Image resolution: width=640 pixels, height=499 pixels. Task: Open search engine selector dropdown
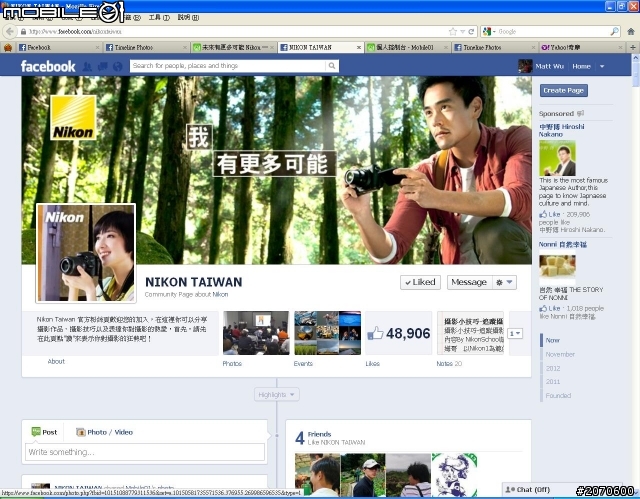tap(489, 31)
